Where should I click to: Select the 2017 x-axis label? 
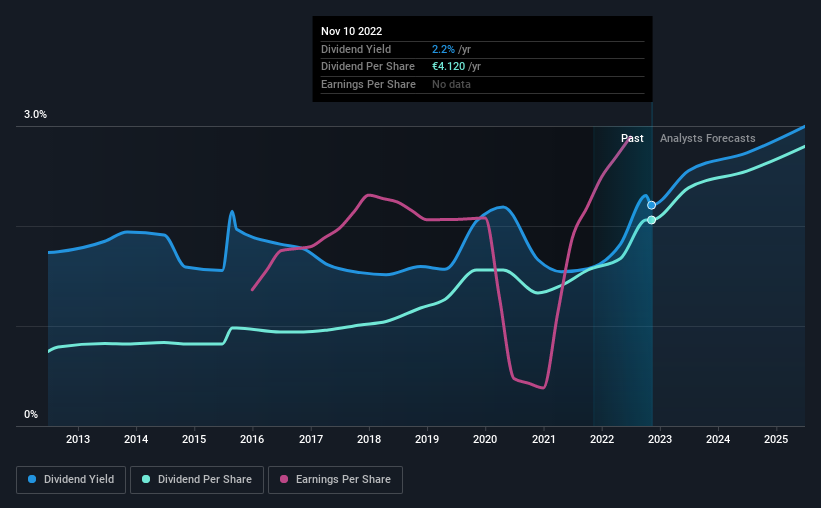click(x=310, y=439)
